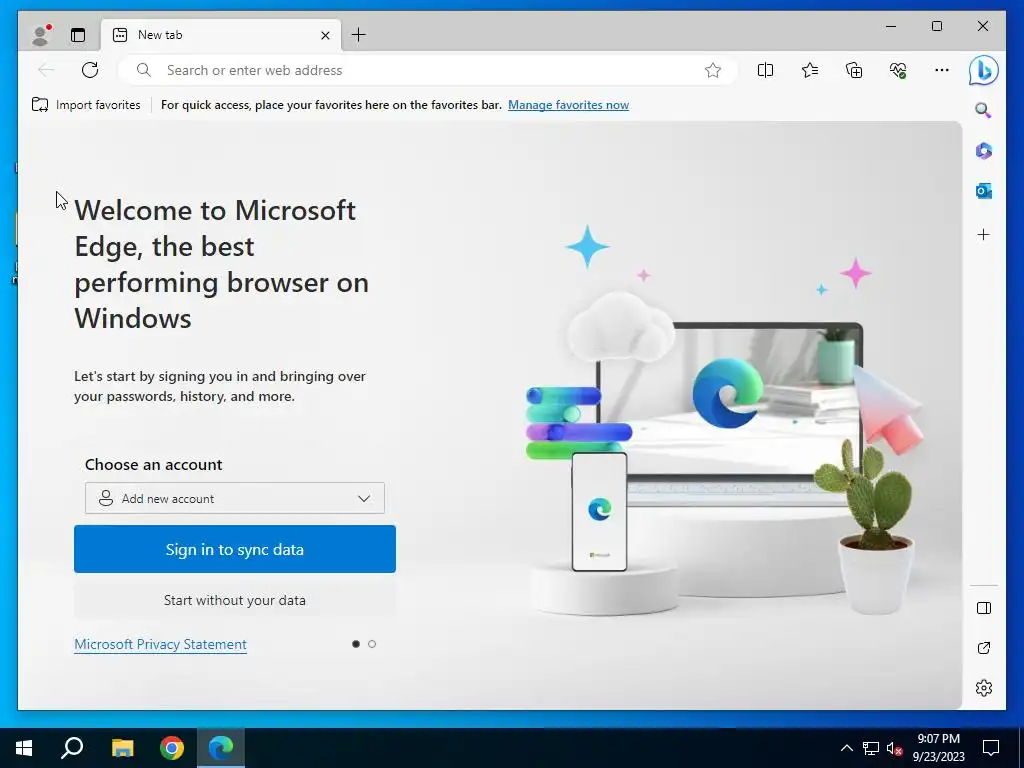Click Import favorites
Screen dimensions: 1024x768
86,104
